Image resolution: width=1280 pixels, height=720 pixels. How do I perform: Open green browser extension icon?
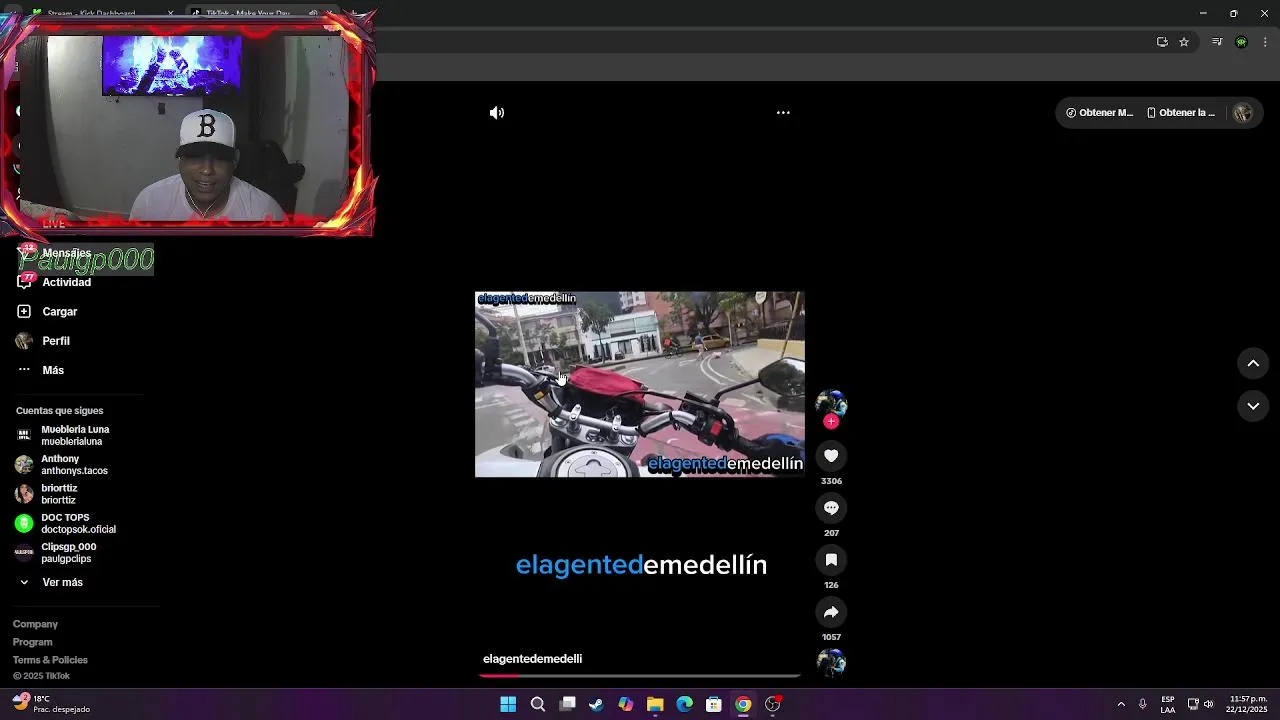1241,42
